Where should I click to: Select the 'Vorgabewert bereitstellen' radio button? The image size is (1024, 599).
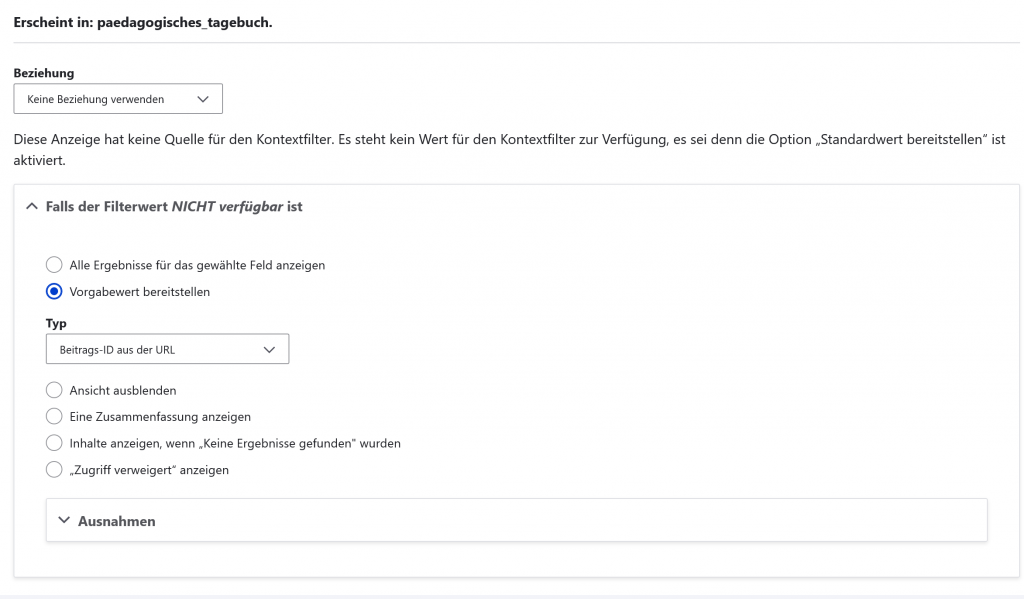[x=54, y=292]
